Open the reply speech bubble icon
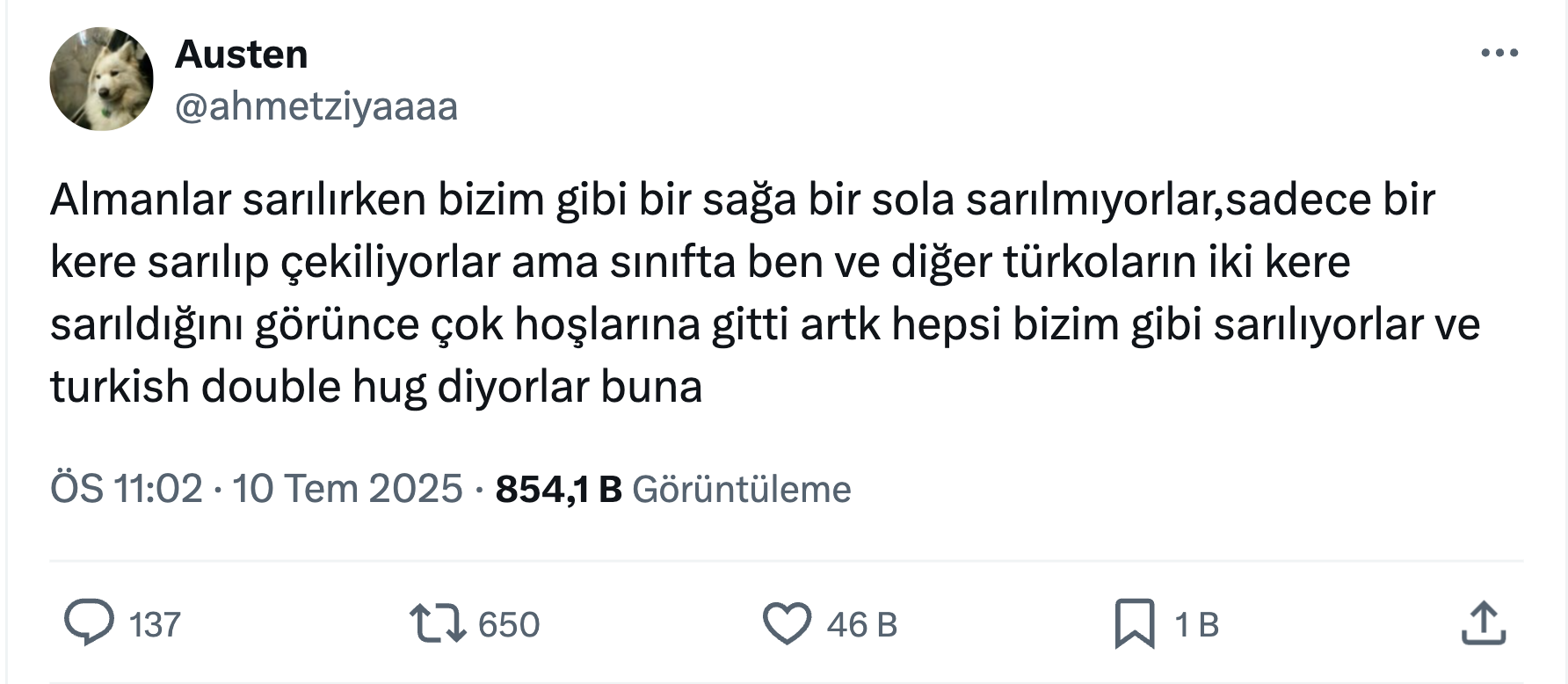 pos(89,623)
